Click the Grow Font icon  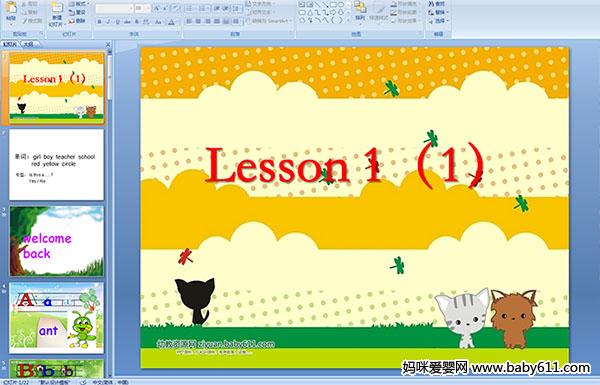click(x=157, y=8)
